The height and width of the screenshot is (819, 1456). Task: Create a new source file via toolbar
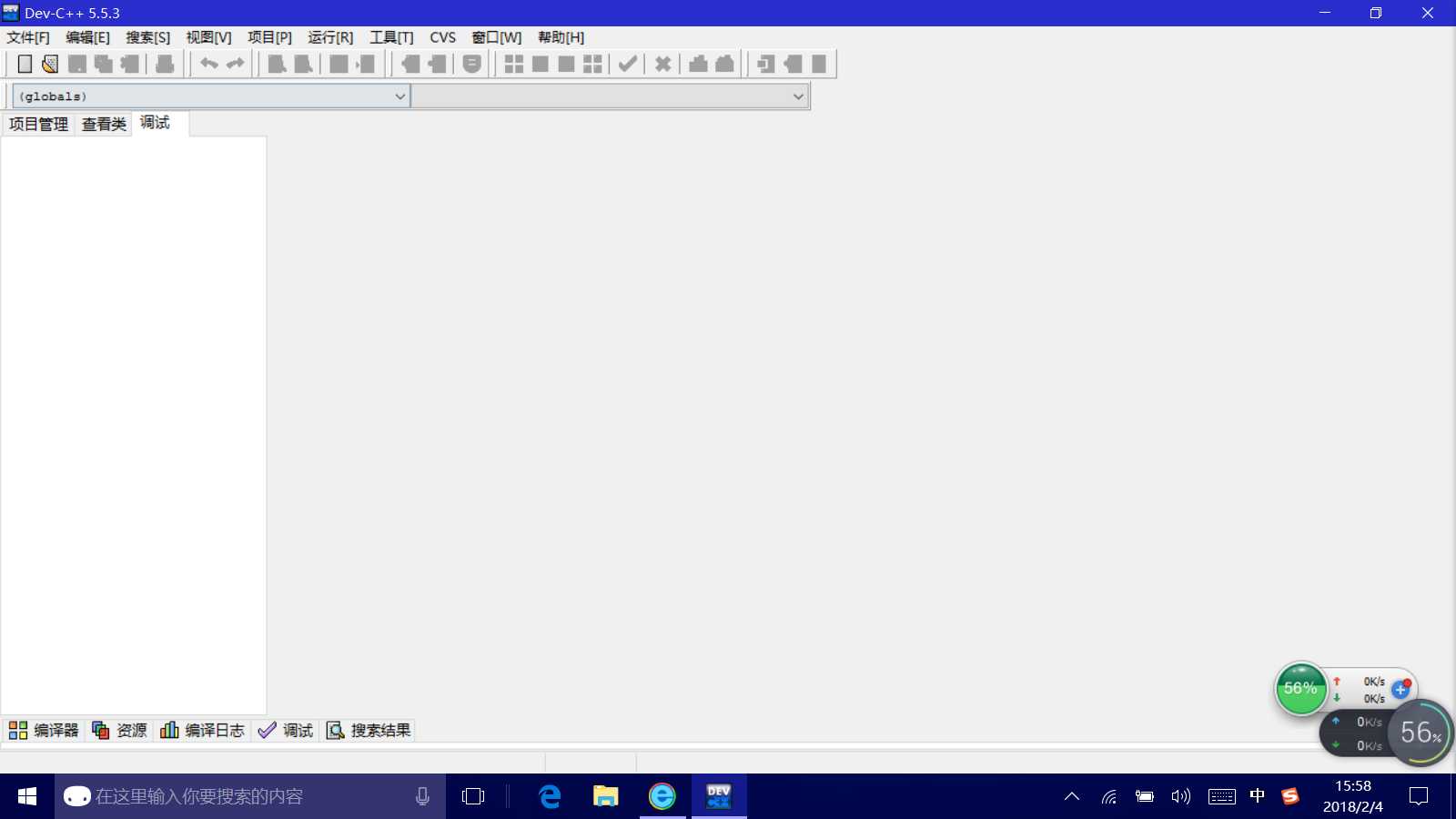click(x=25, y=64)
